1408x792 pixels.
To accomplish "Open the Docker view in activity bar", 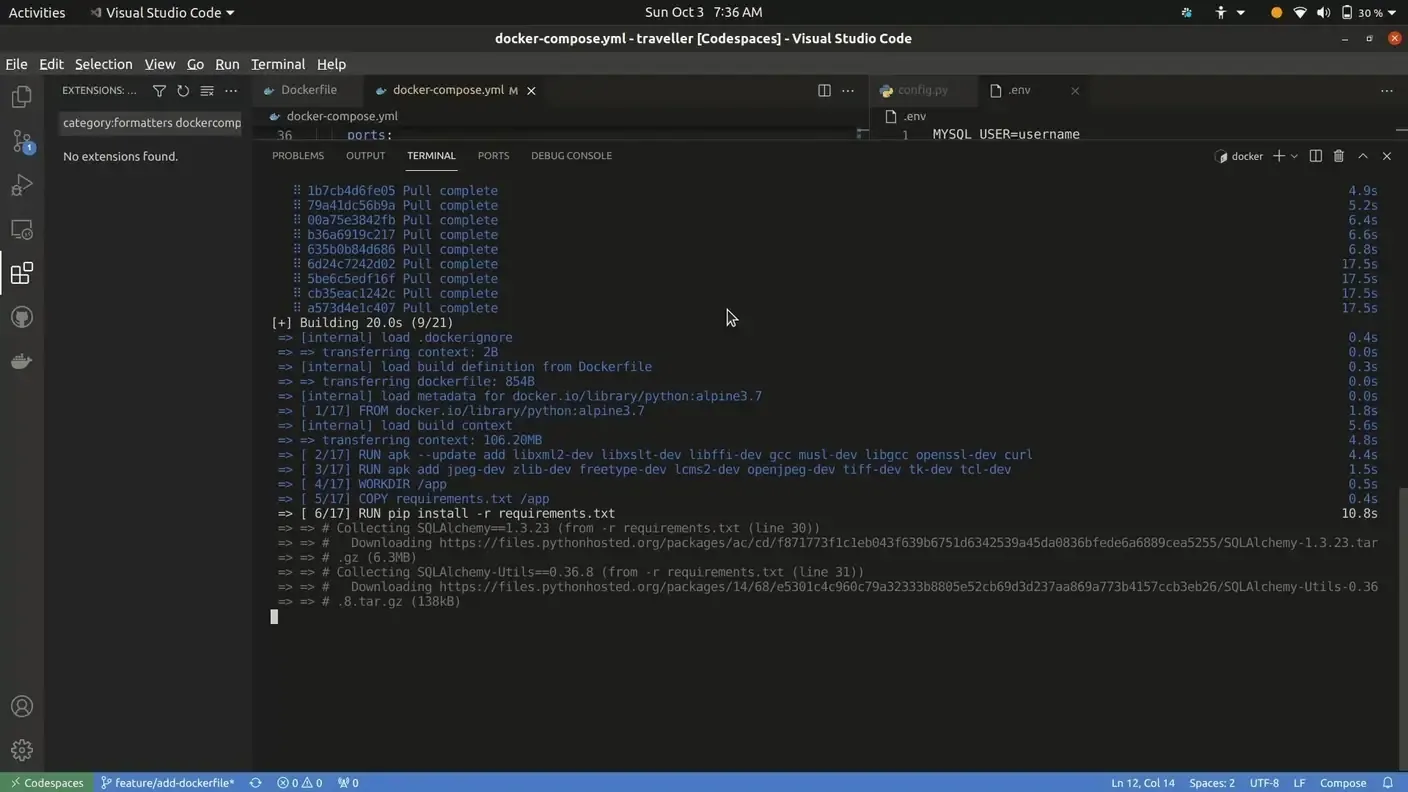I will point(21,361).
